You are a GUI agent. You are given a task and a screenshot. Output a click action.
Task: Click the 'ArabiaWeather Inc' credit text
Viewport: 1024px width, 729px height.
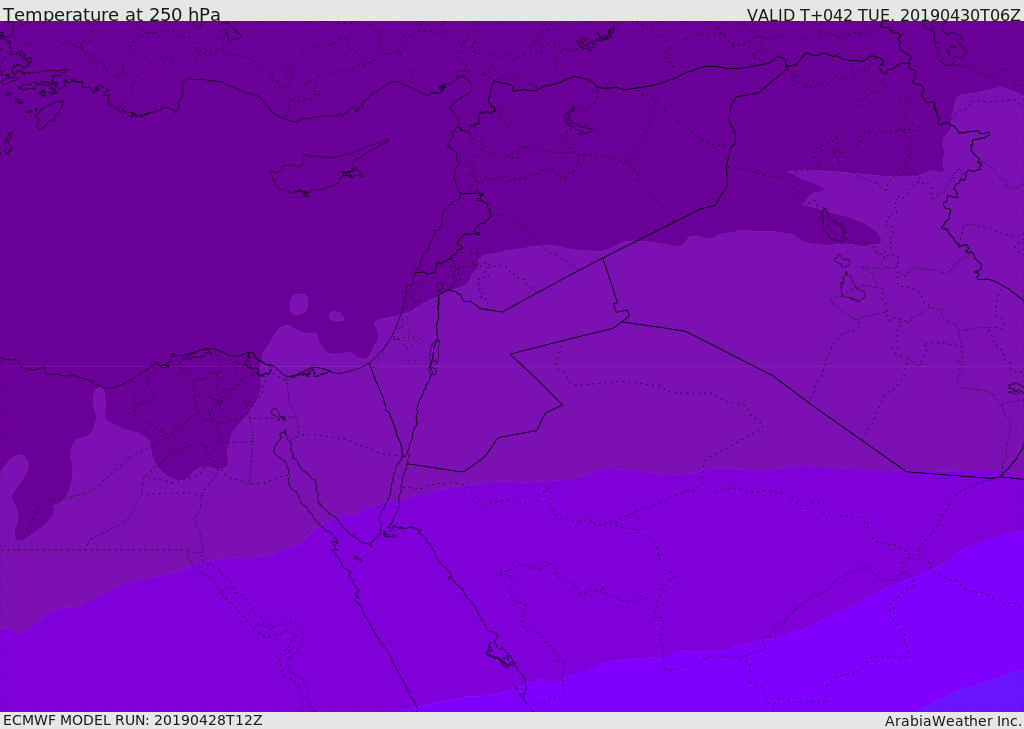[953, 721]
